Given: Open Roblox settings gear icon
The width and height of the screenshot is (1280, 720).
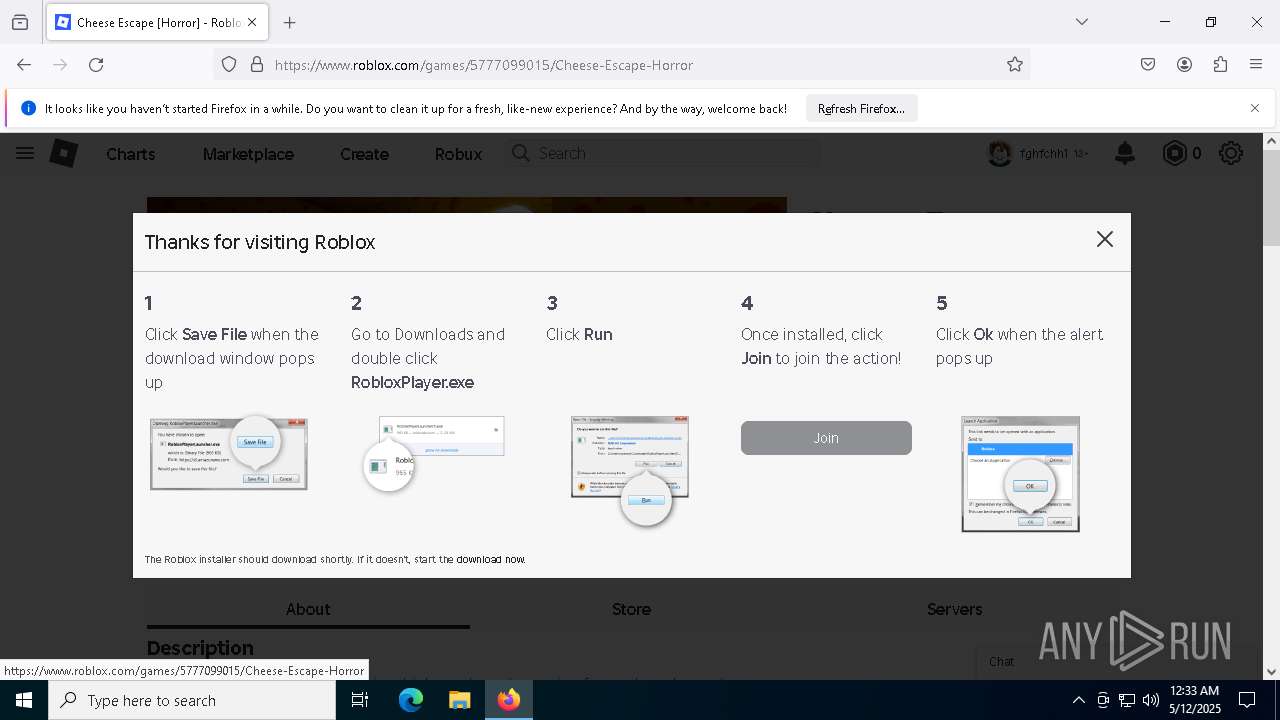Looking at the screenshot, I should click(1231, 153).
